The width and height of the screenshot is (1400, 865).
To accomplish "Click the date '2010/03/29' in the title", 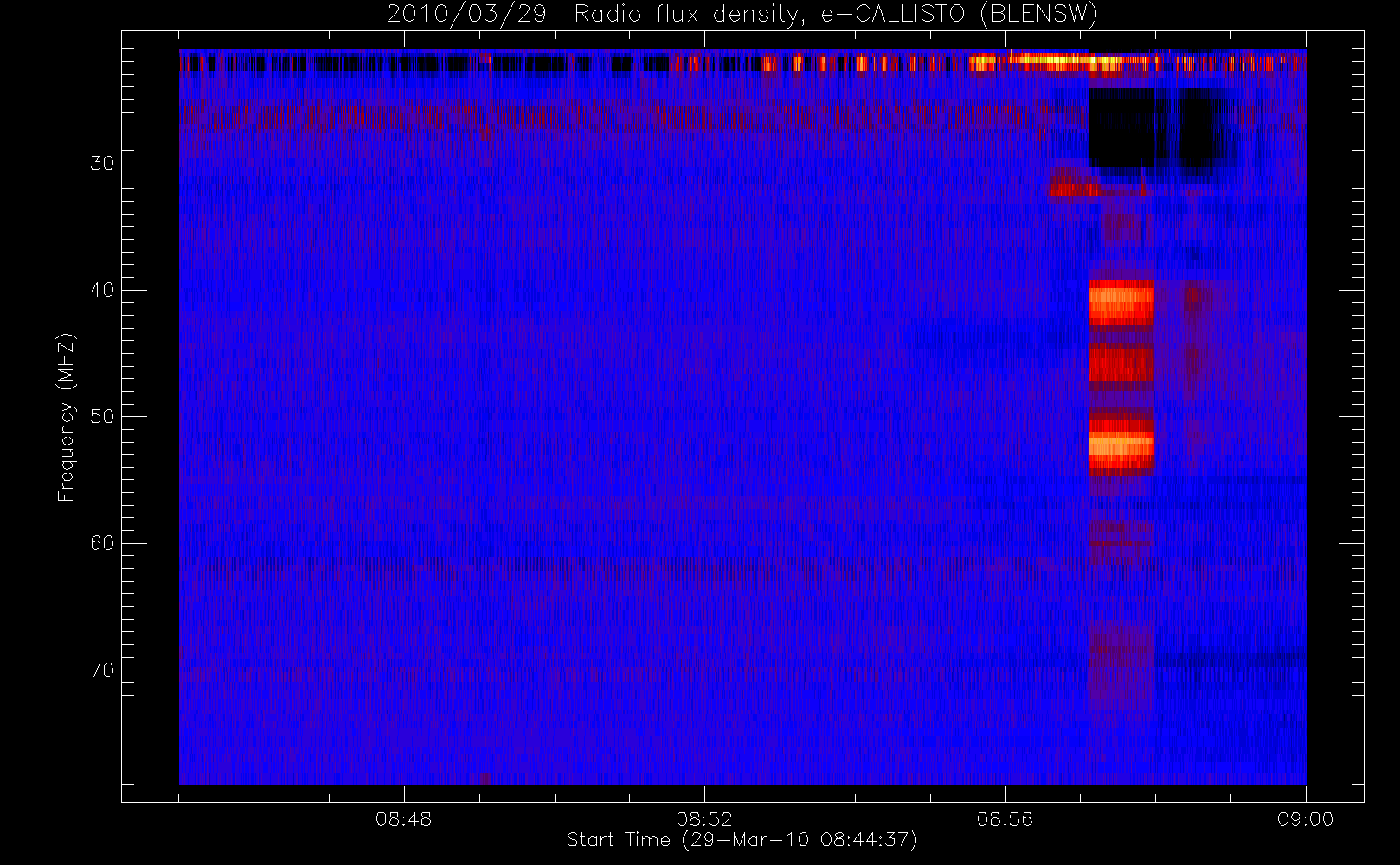I will pyautogui.click(x=466, y=15).
